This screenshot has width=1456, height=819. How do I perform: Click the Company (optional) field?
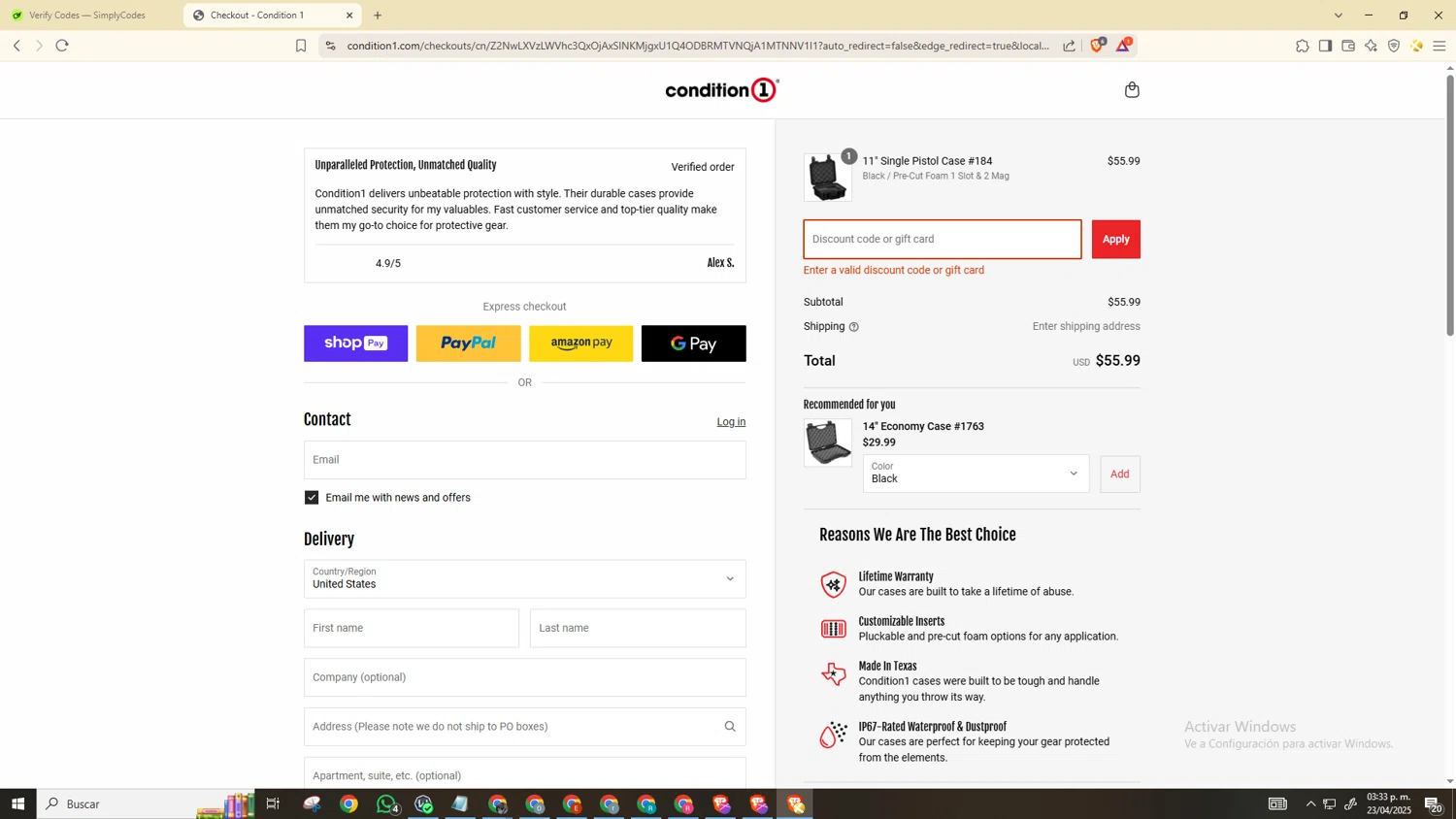tap(525, 677)
